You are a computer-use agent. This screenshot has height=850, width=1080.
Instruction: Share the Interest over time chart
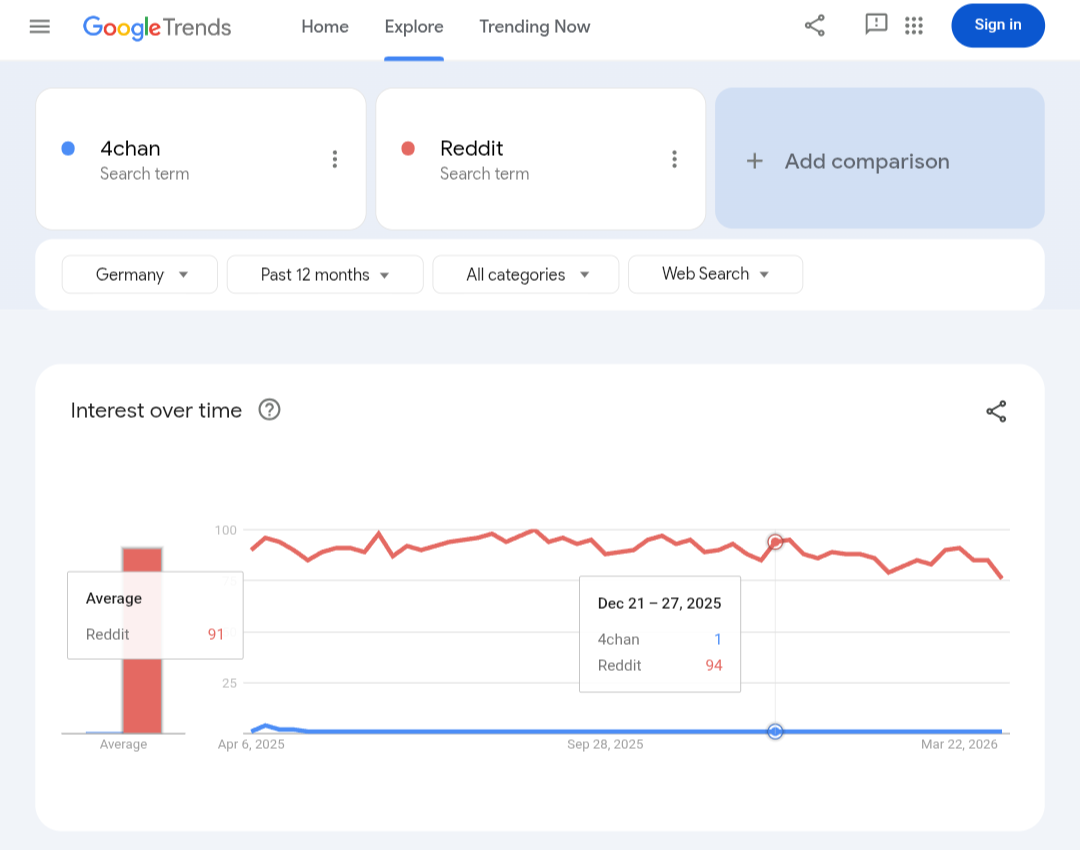click(996, 411)
